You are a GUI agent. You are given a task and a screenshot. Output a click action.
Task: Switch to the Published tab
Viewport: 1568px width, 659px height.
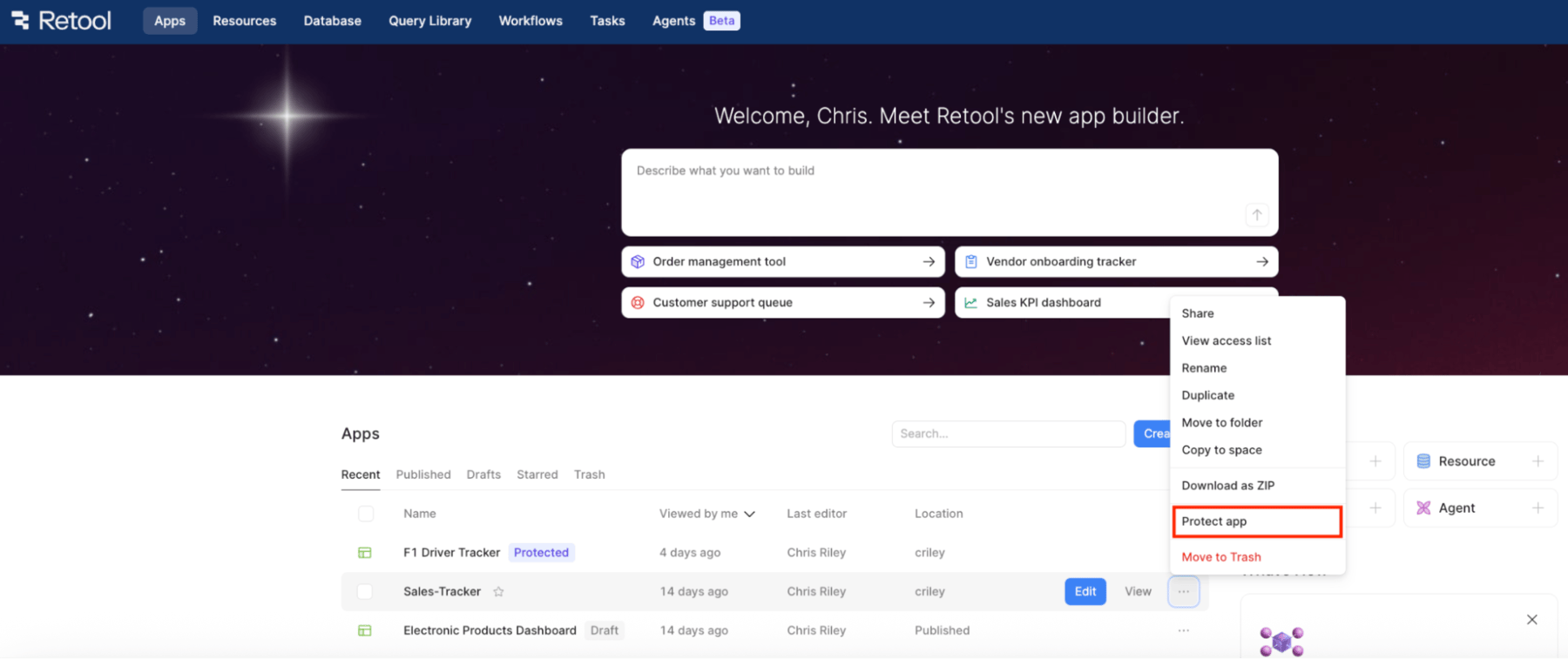click(x=423, y=474)
